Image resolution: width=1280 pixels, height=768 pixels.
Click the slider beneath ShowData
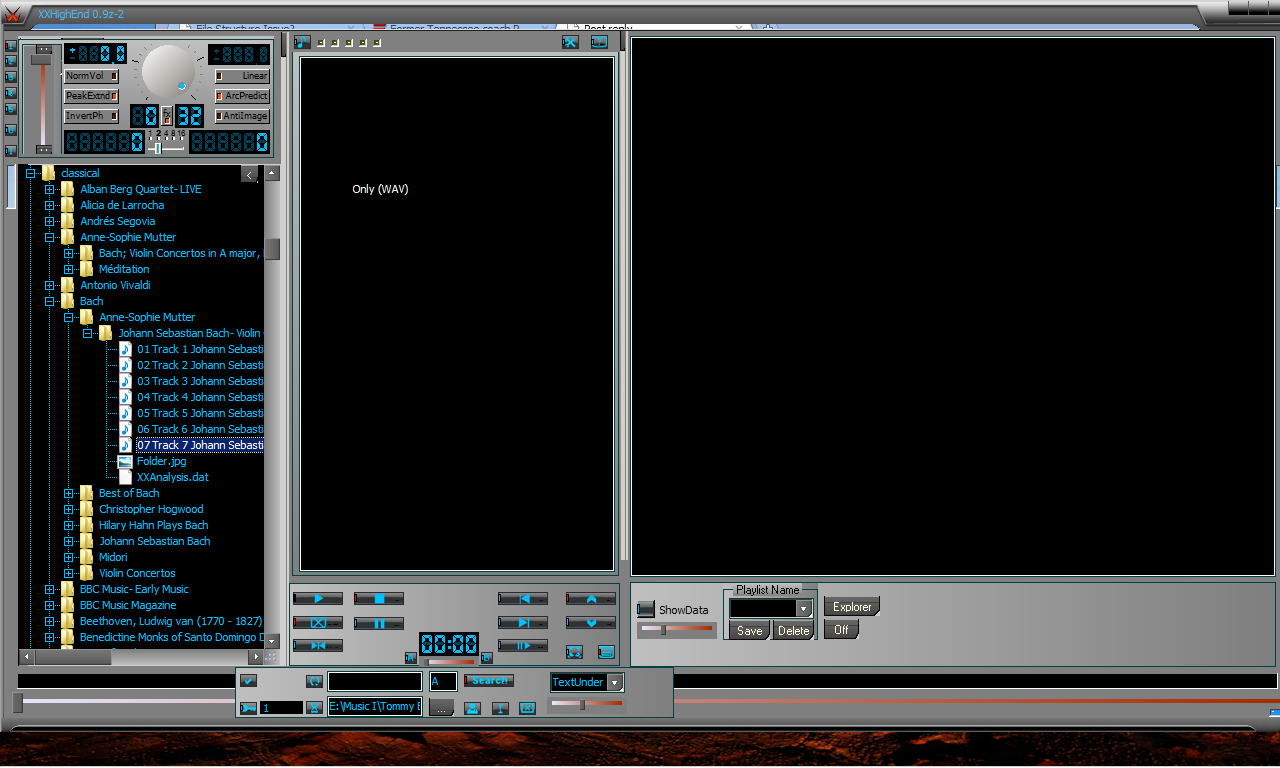click(x=676, y=629)
